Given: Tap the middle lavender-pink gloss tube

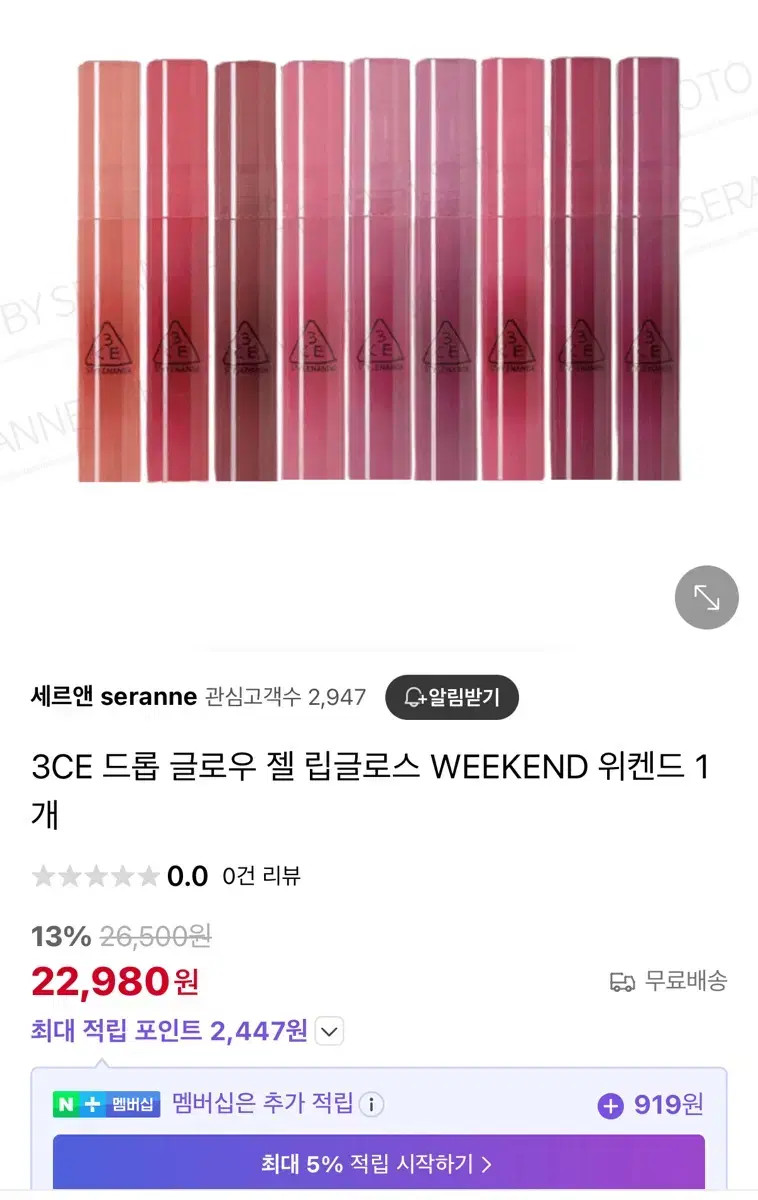Looking at the screenshot, I should click(x=379, y=270).
